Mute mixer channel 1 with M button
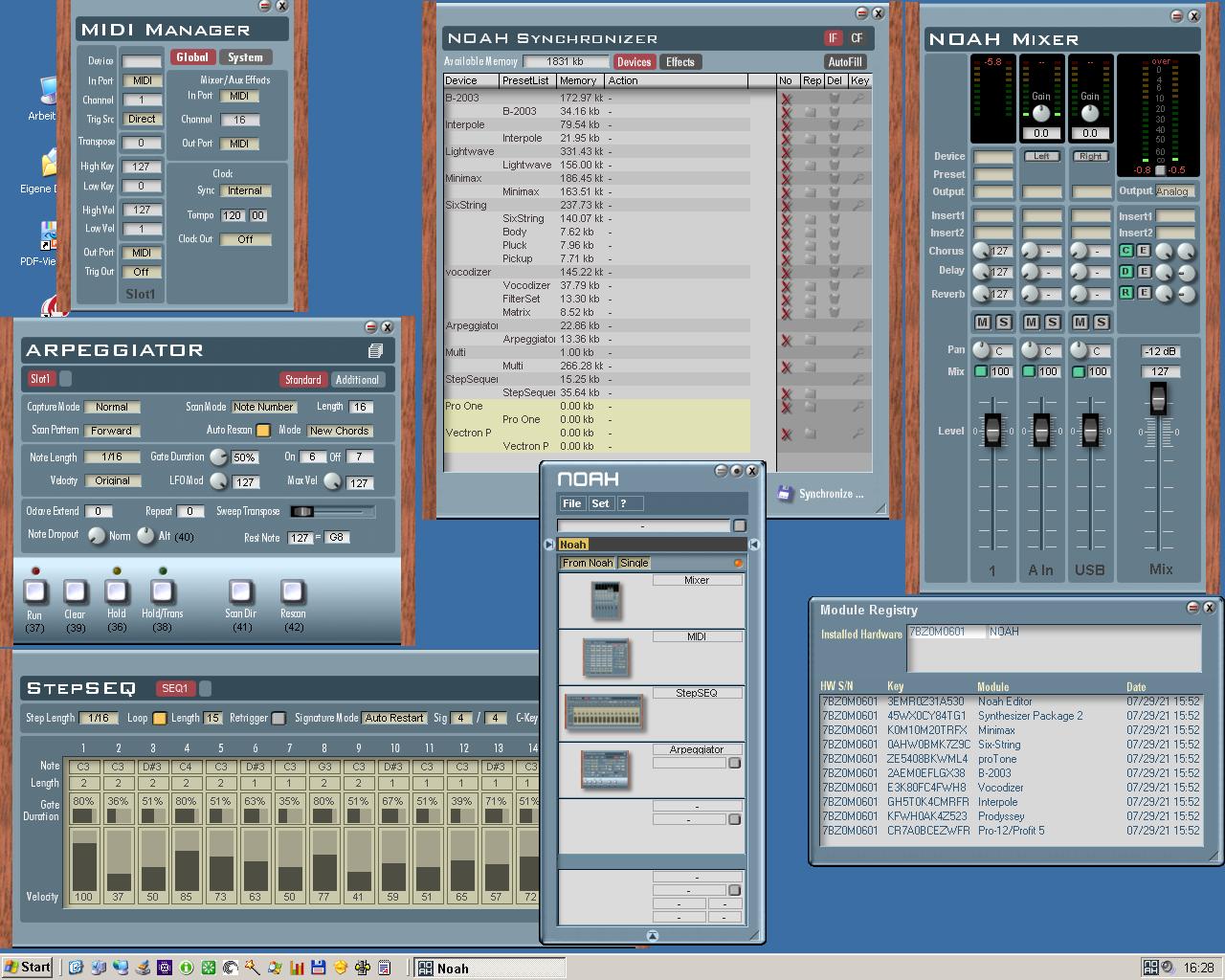Viewport: 1225px width, 980px height. [x=983, y=323]
